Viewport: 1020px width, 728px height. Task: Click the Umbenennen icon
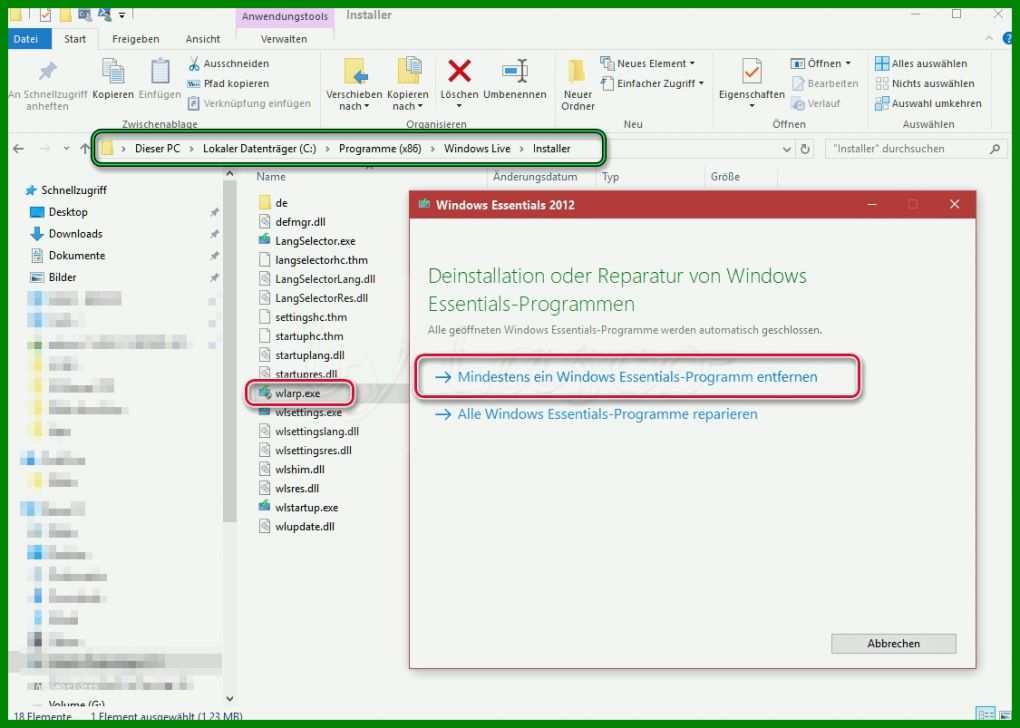point(515,71)
